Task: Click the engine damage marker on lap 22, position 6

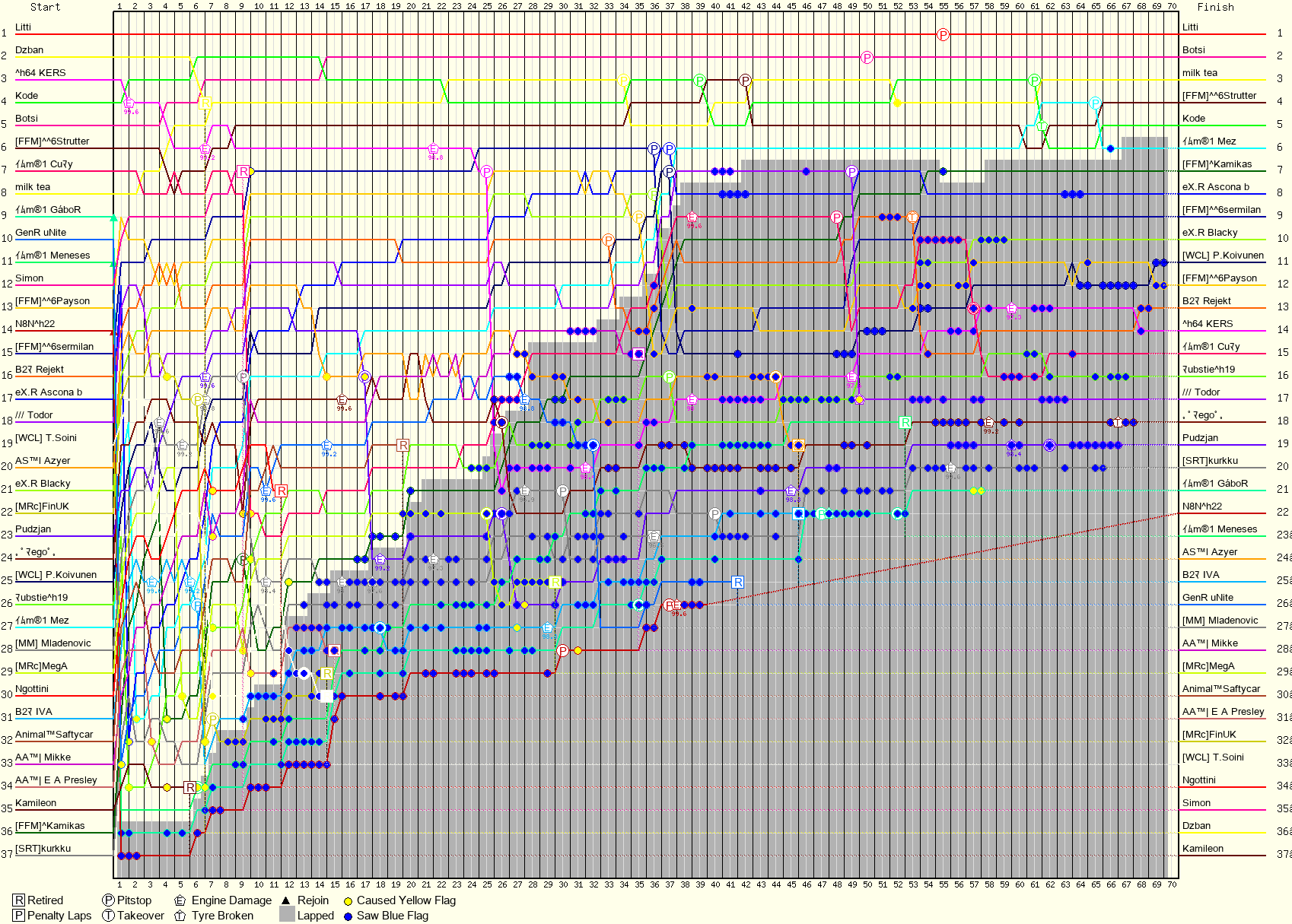Action: click(x=433, y=148)
